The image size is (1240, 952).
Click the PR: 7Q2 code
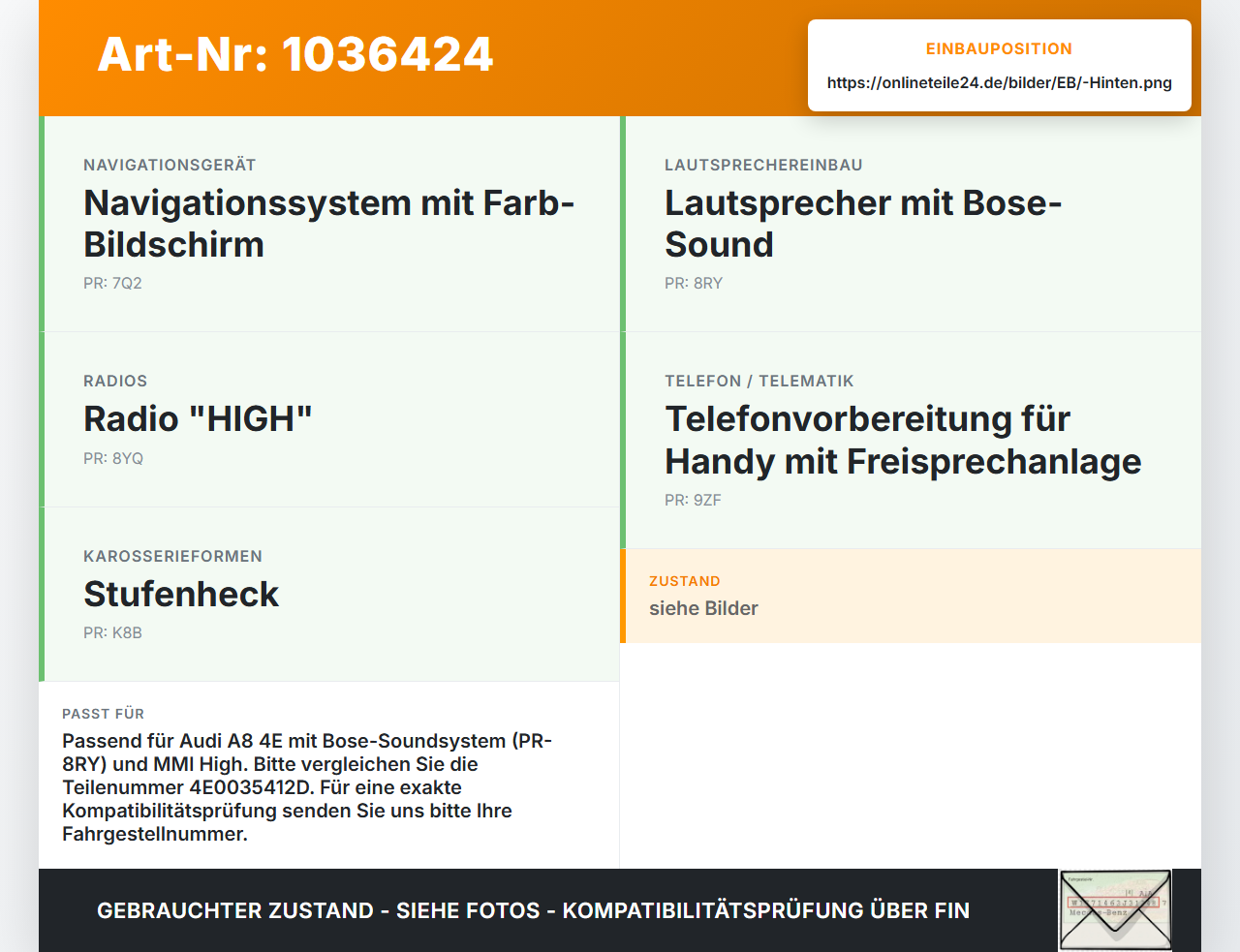(112, 283)
